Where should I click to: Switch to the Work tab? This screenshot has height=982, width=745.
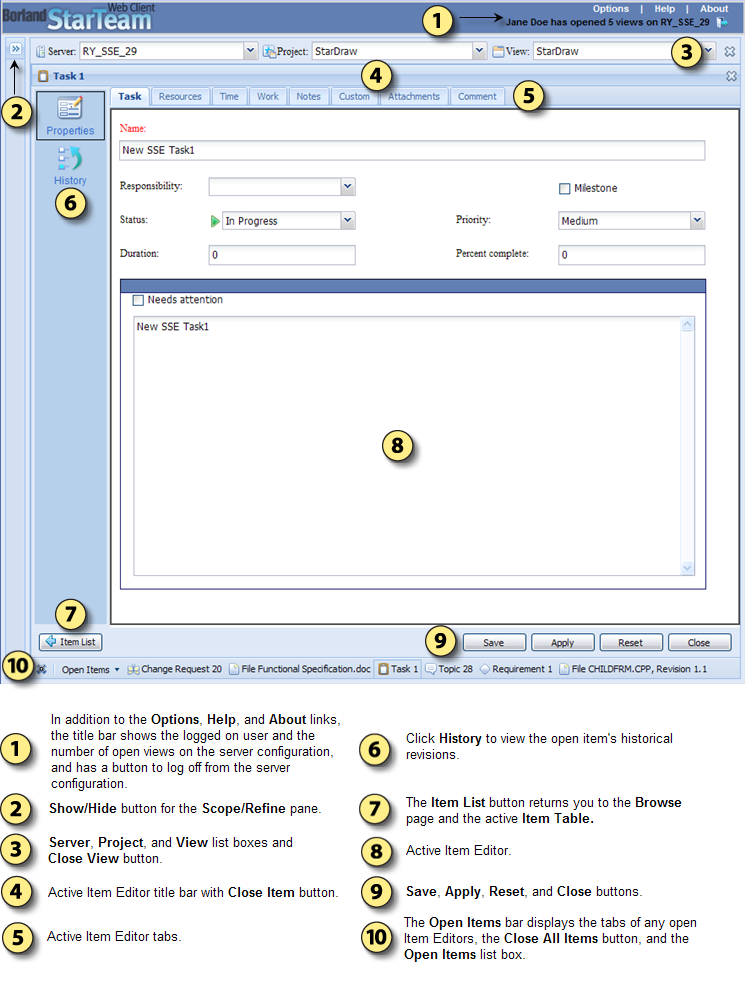point(268,97)
